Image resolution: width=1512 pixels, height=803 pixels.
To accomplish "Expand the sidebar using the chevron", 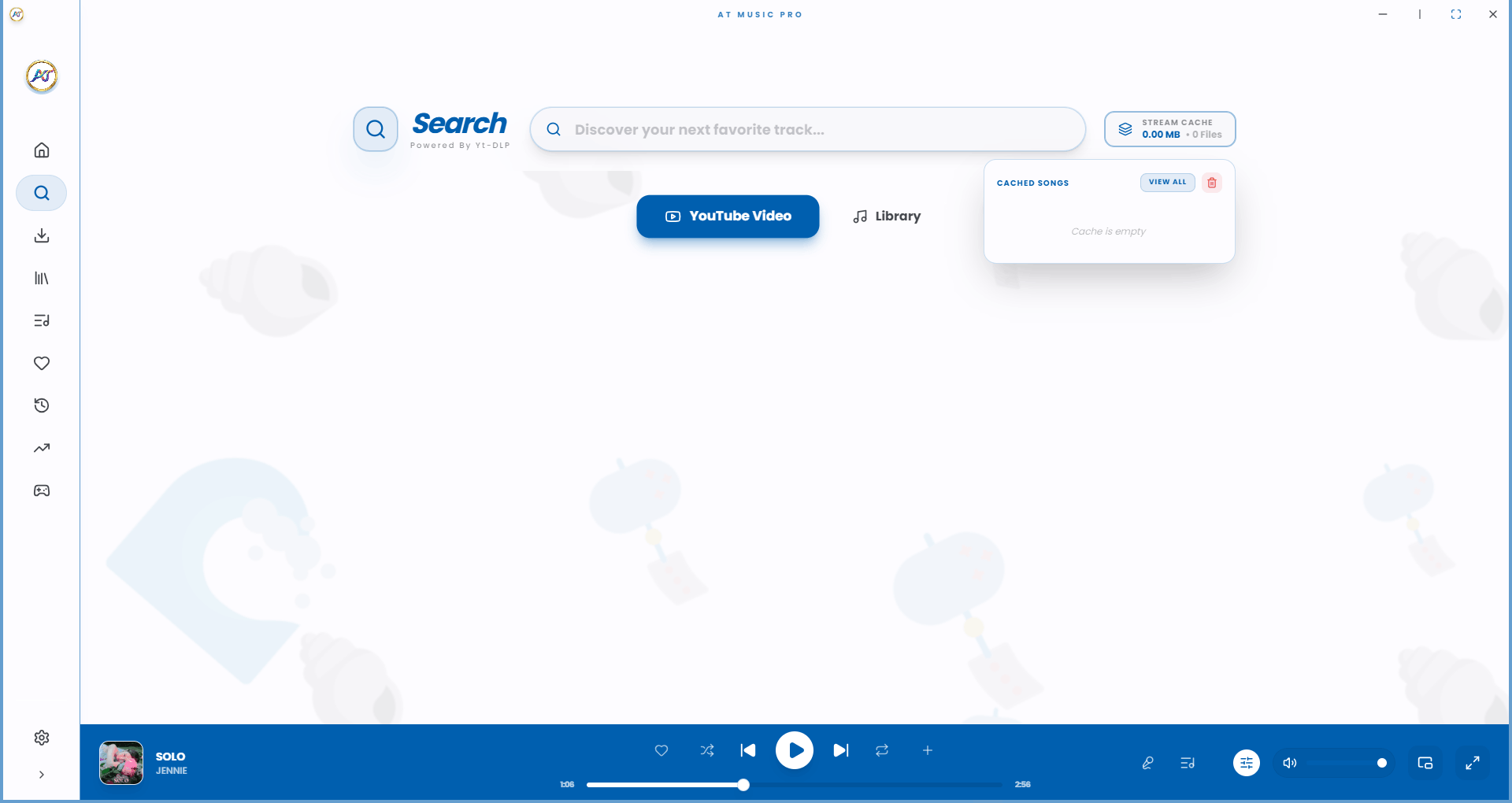I will 41,775.
